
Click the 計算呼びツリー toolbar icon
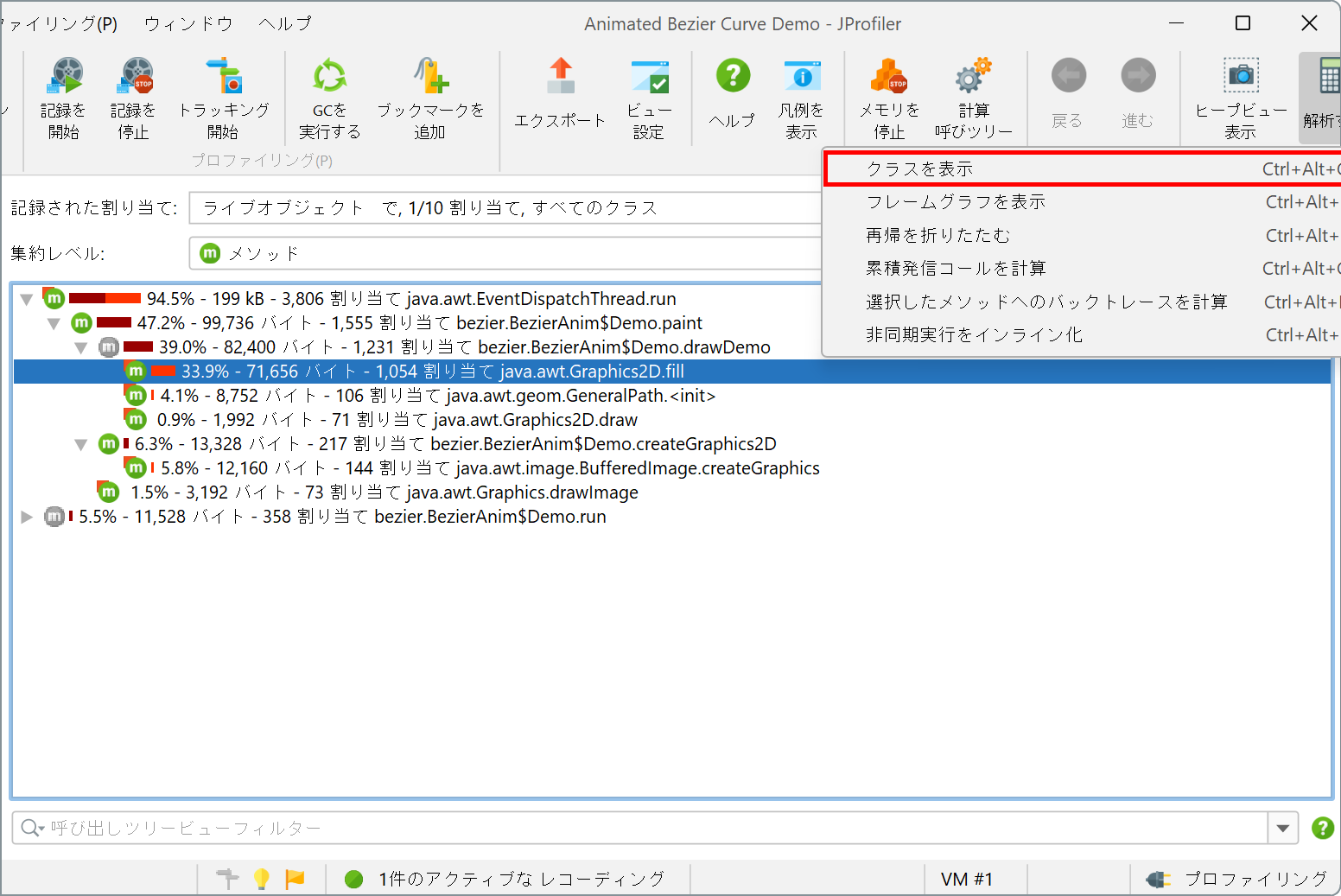pyautogui.click(x=973, y=77)
